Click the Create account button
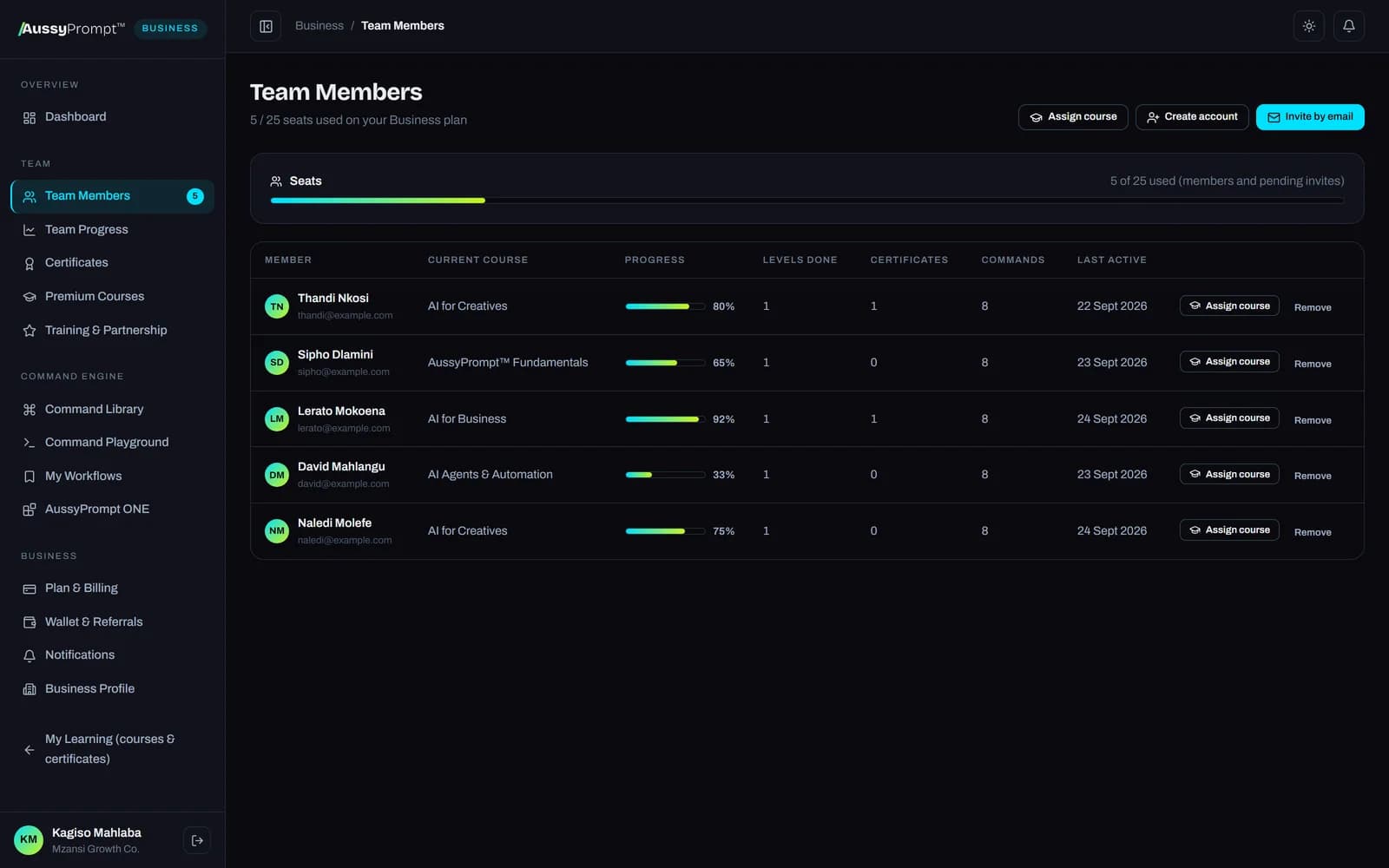Image resolution: width=1389 pixels, height=868 pixels. [1192, 117]
